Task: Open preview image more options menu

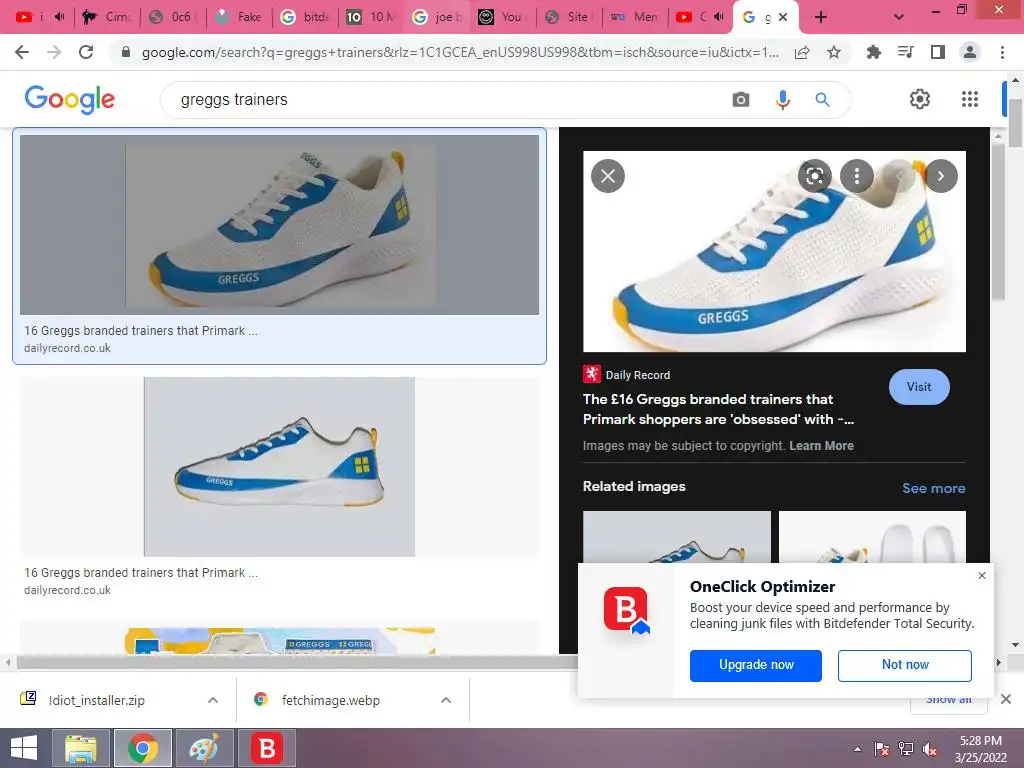Action: point(857,176)
